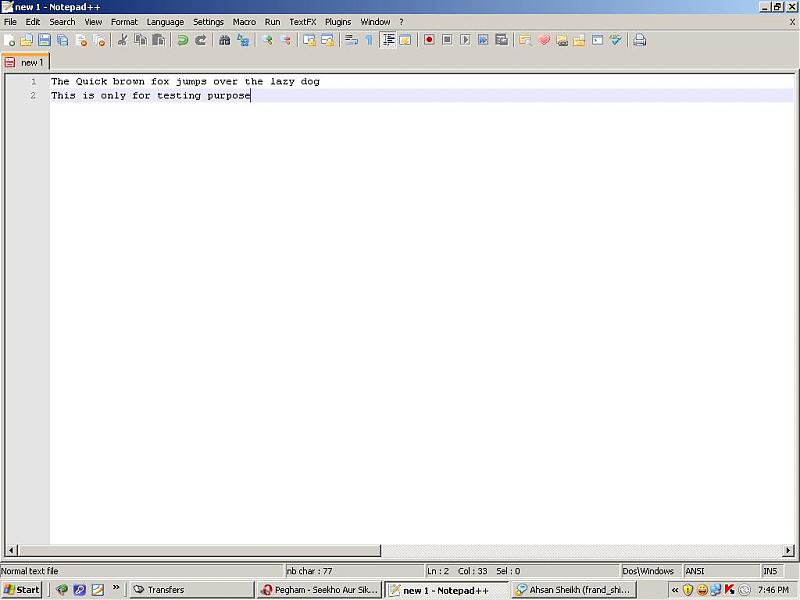The height and width of the screenshot is (600, 800).
Task: Click line 2 text 'This is only for testing purpose'
Action: tap(151, 95)
